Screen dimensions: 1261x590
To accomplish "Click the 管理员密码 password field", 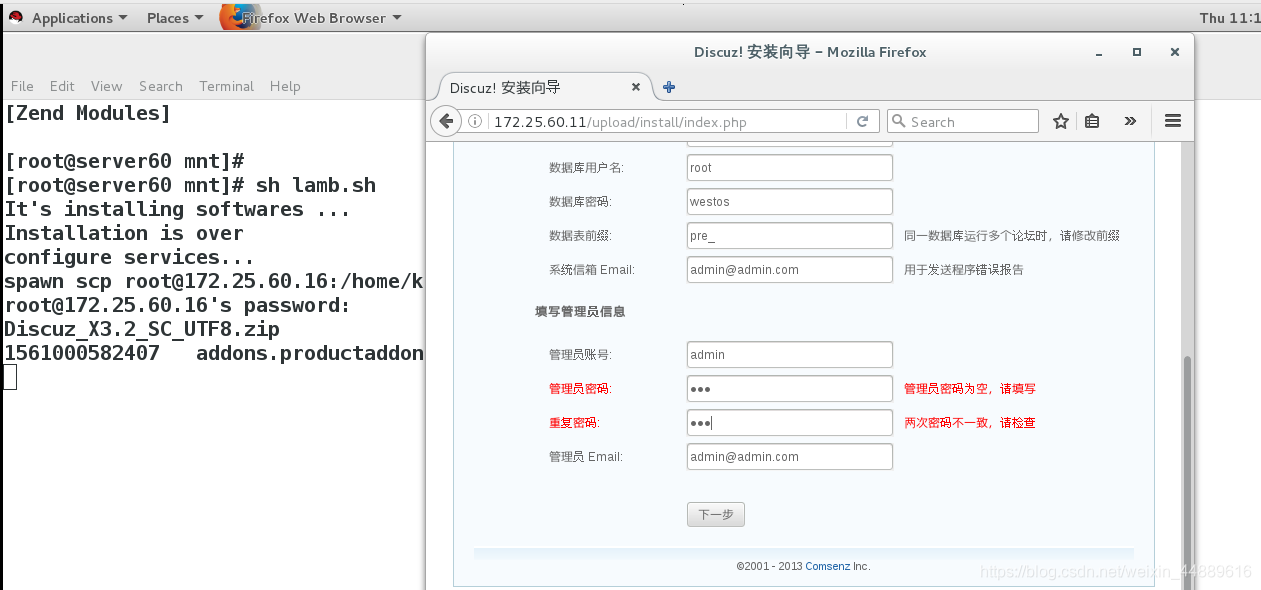I will click(790, 389).
